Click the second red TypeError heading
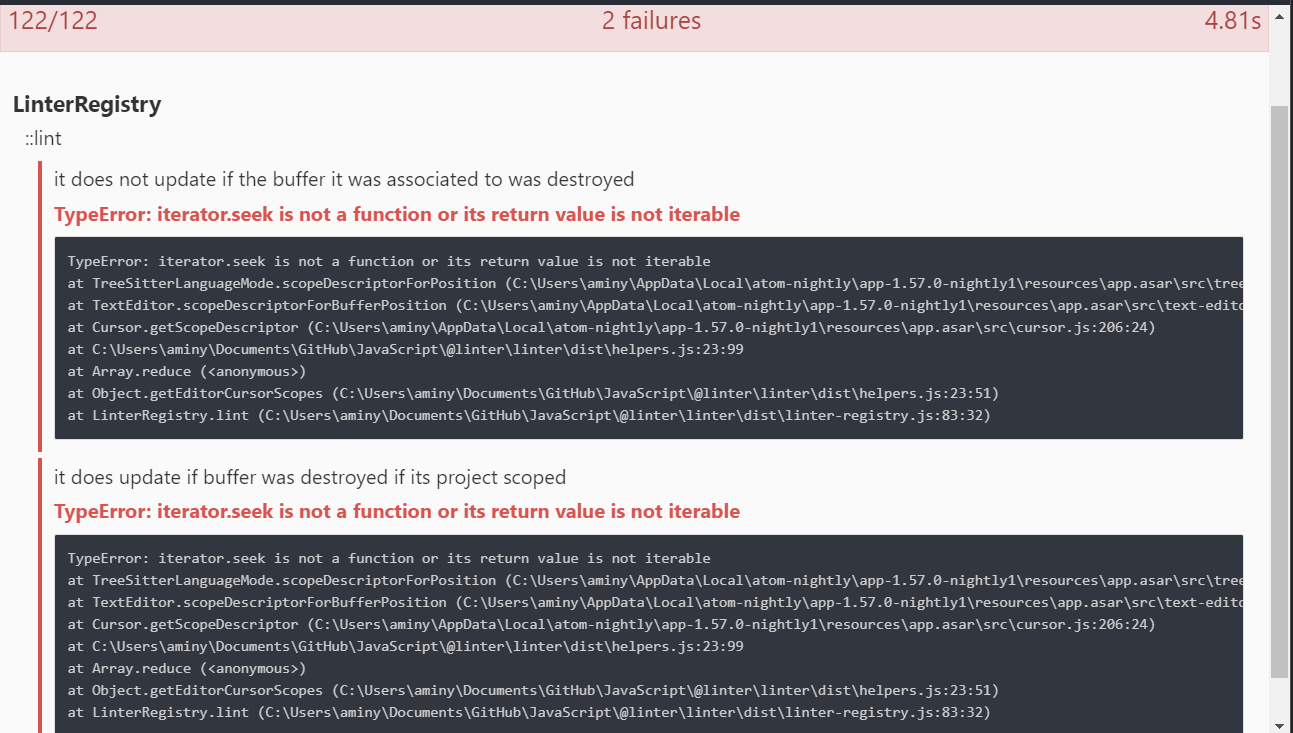The height and width of the screenshot is (733, 1293). [395, 510]
